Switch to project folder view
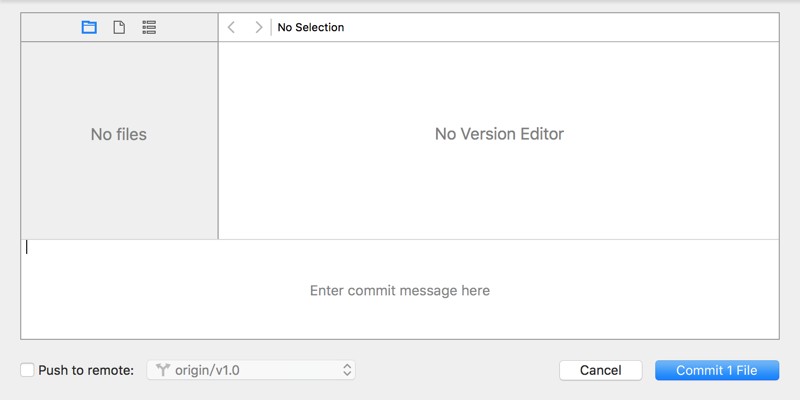The image size is (800, 400). point(89,28)
